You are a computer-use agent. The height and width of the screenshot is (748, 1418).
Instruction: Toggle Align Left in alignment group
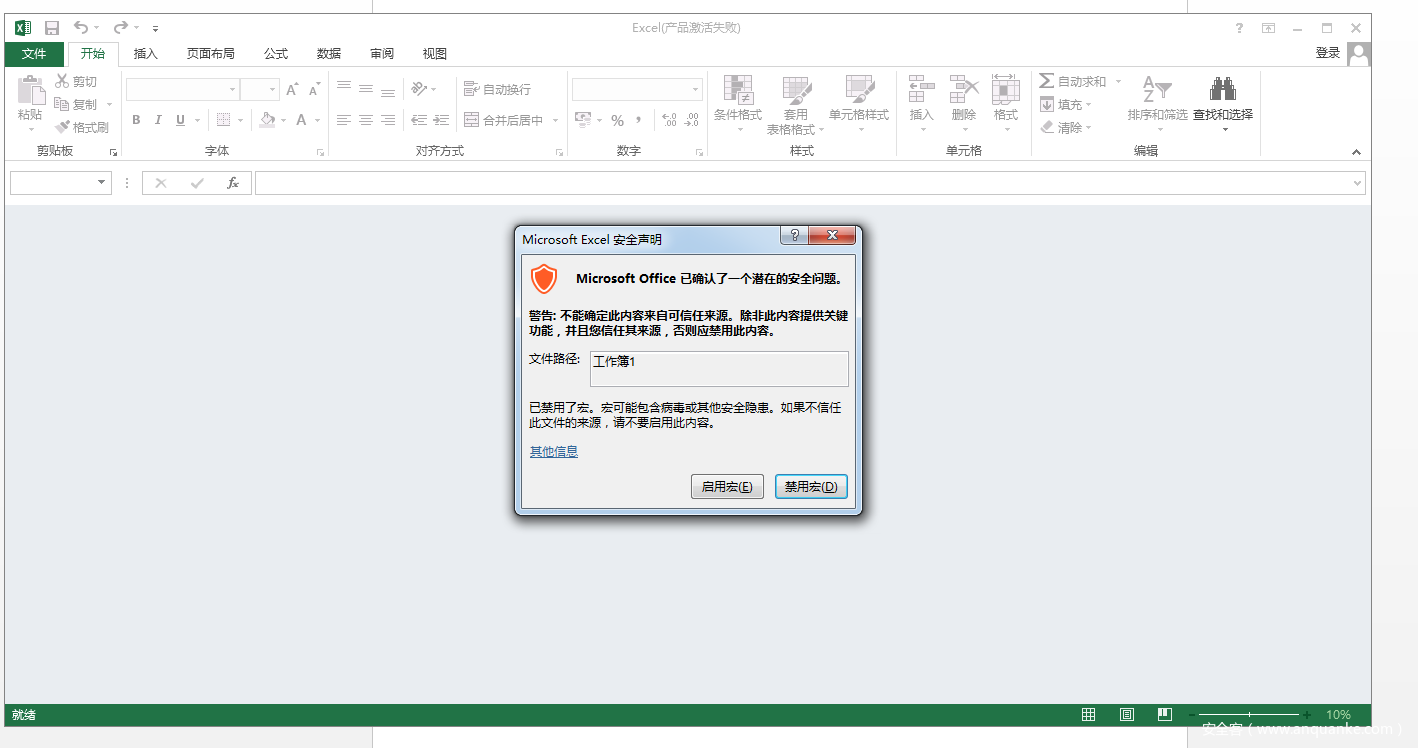coord(344,120)
